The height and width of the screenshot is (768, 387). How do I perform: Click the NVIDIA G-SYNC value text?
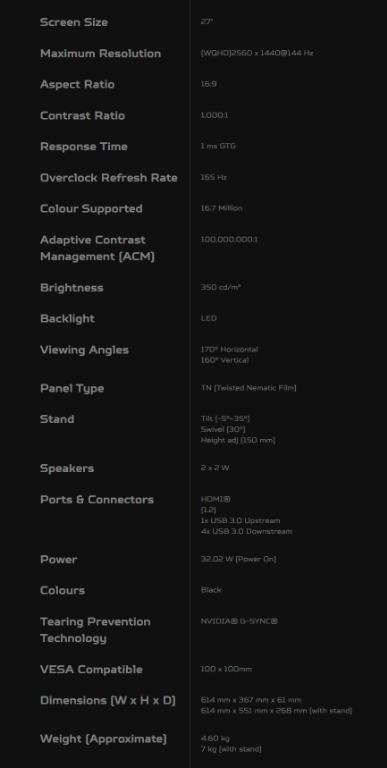[239, 621]
